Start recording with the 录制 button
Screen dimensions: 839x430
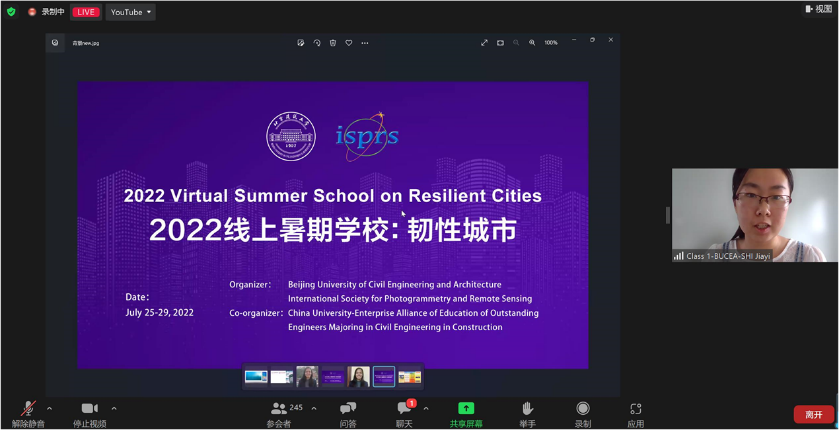(582, 409)
